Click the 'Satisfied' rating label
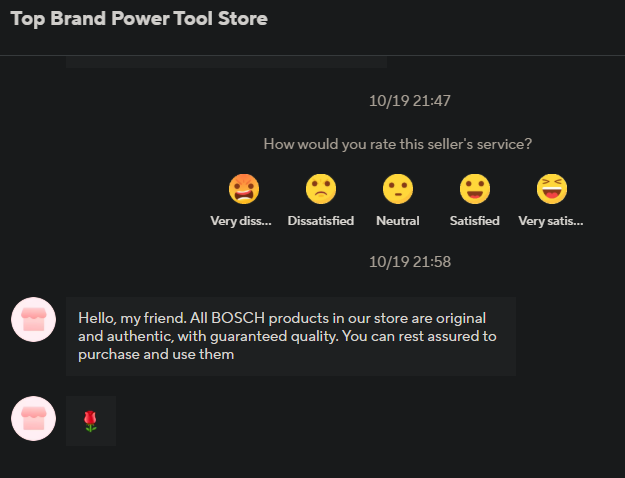The height and width of the screenshot is (478, 625). tap(474, 221)
